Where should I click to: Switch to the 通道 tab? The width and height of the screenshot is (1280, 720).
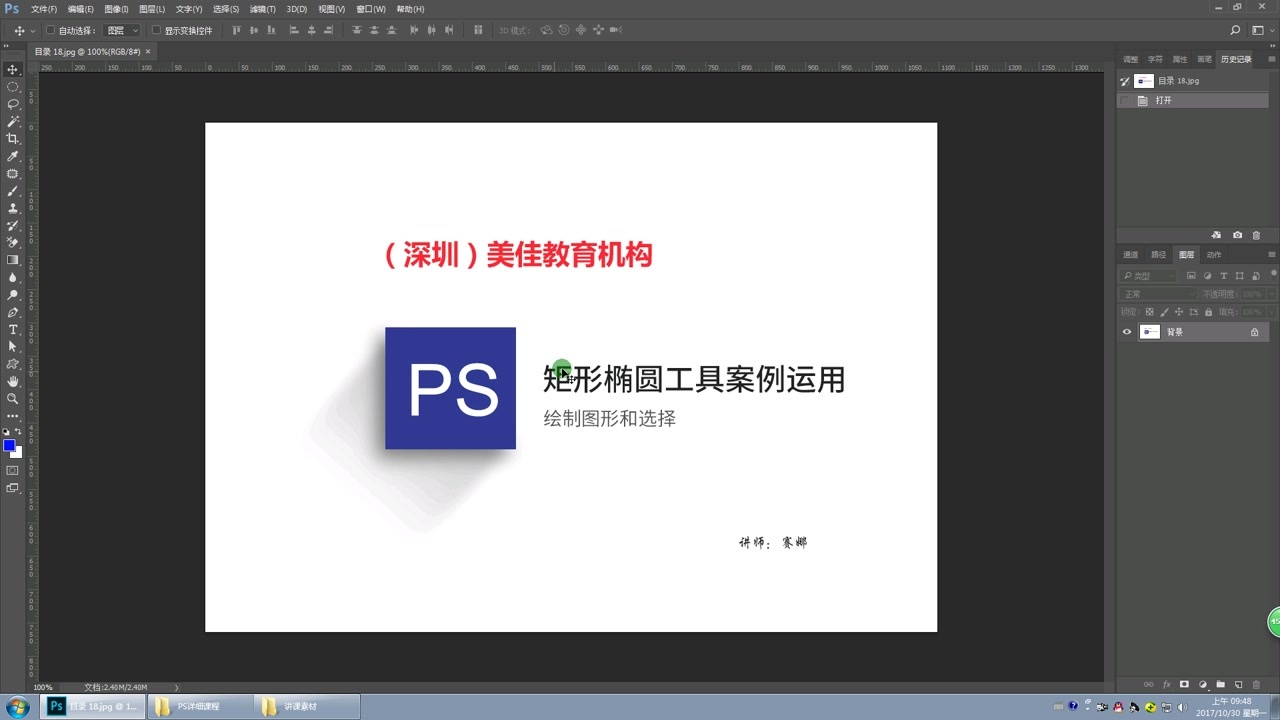tap(1131, 254)
